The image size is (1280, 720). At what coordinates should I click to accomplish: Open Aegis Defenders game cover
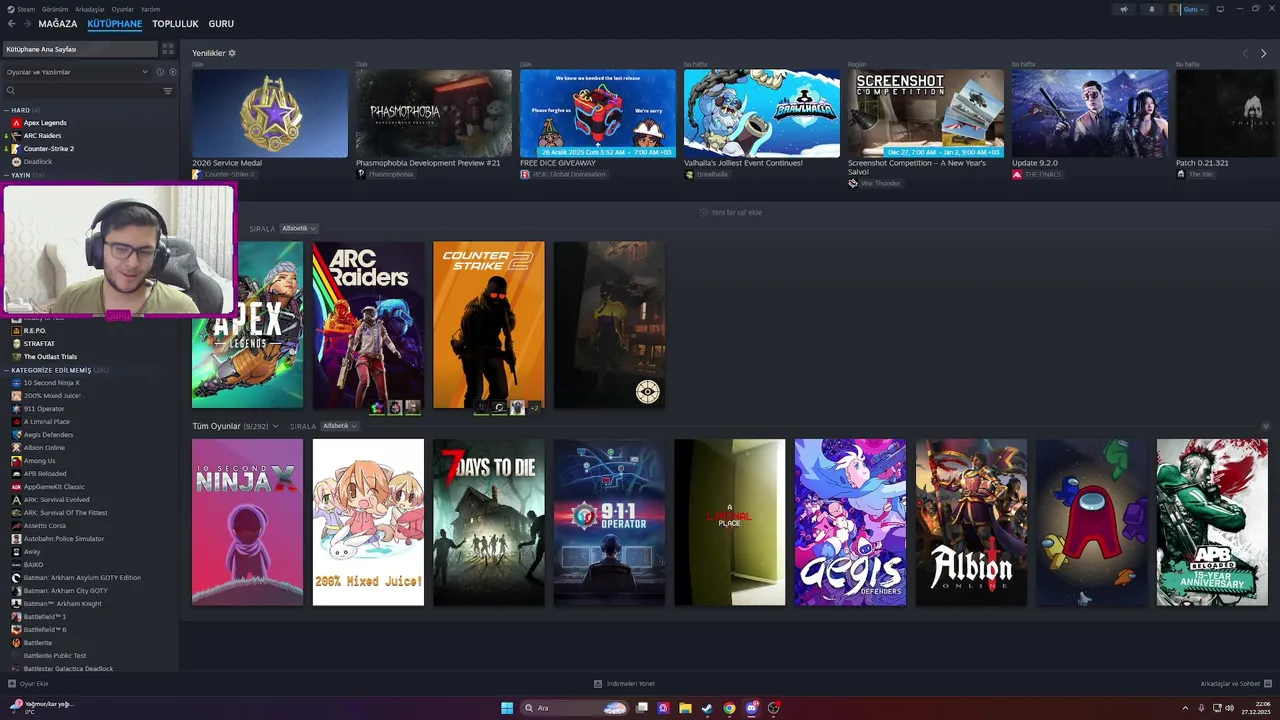850,522
